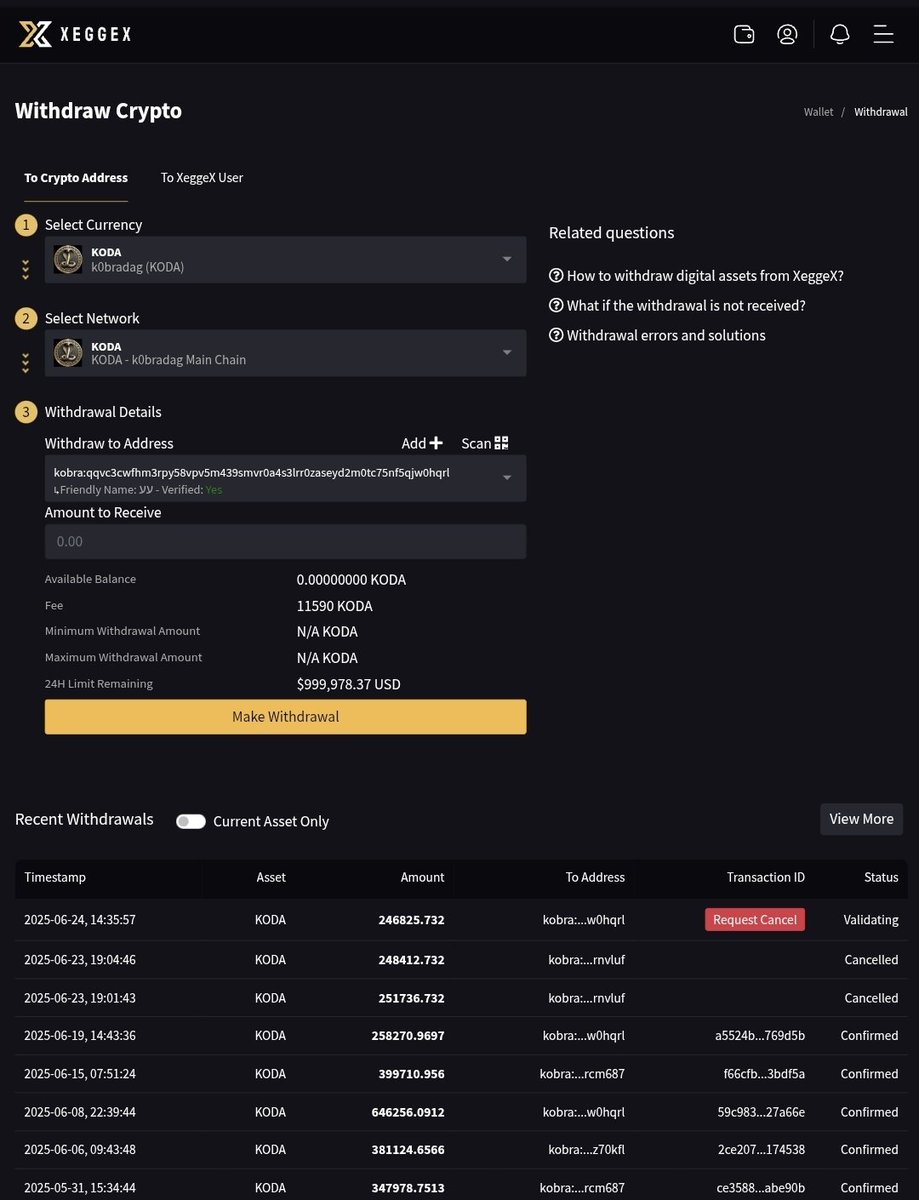Add a new withdrawal address

point(422,443)
